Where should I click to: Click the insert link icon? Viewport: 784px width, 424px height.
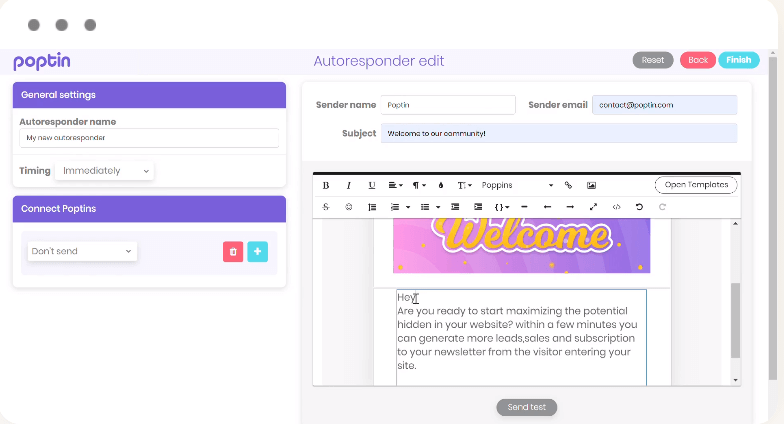[568, 186]
